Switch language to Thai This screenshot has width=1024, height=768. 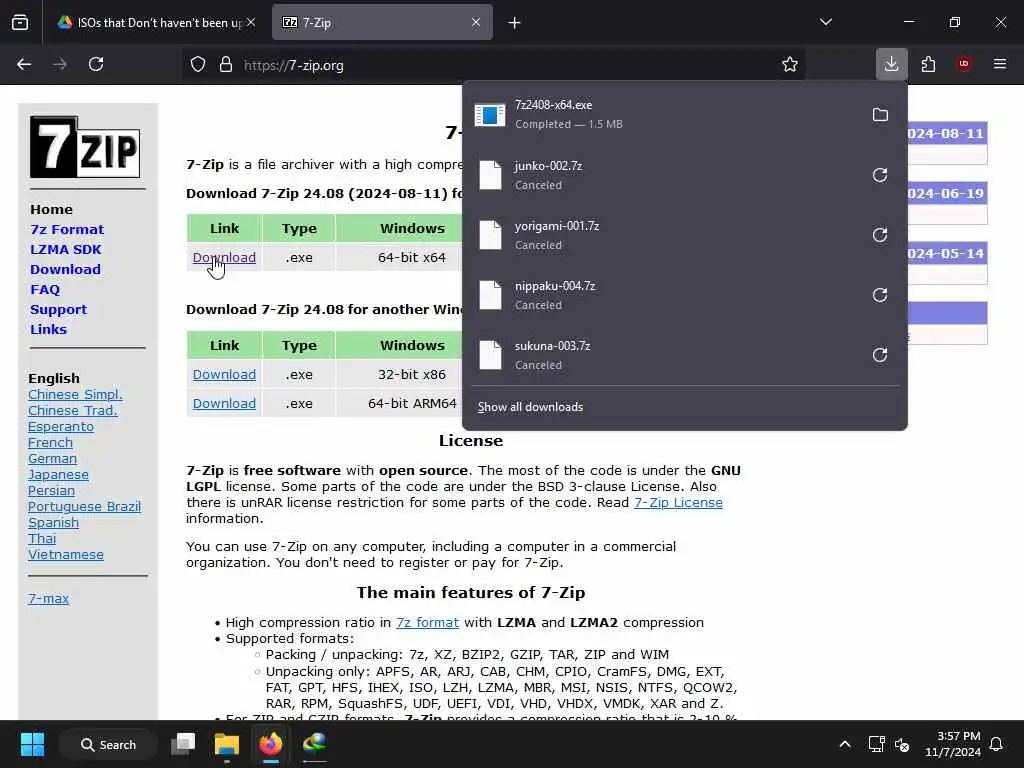pos(42,539)
